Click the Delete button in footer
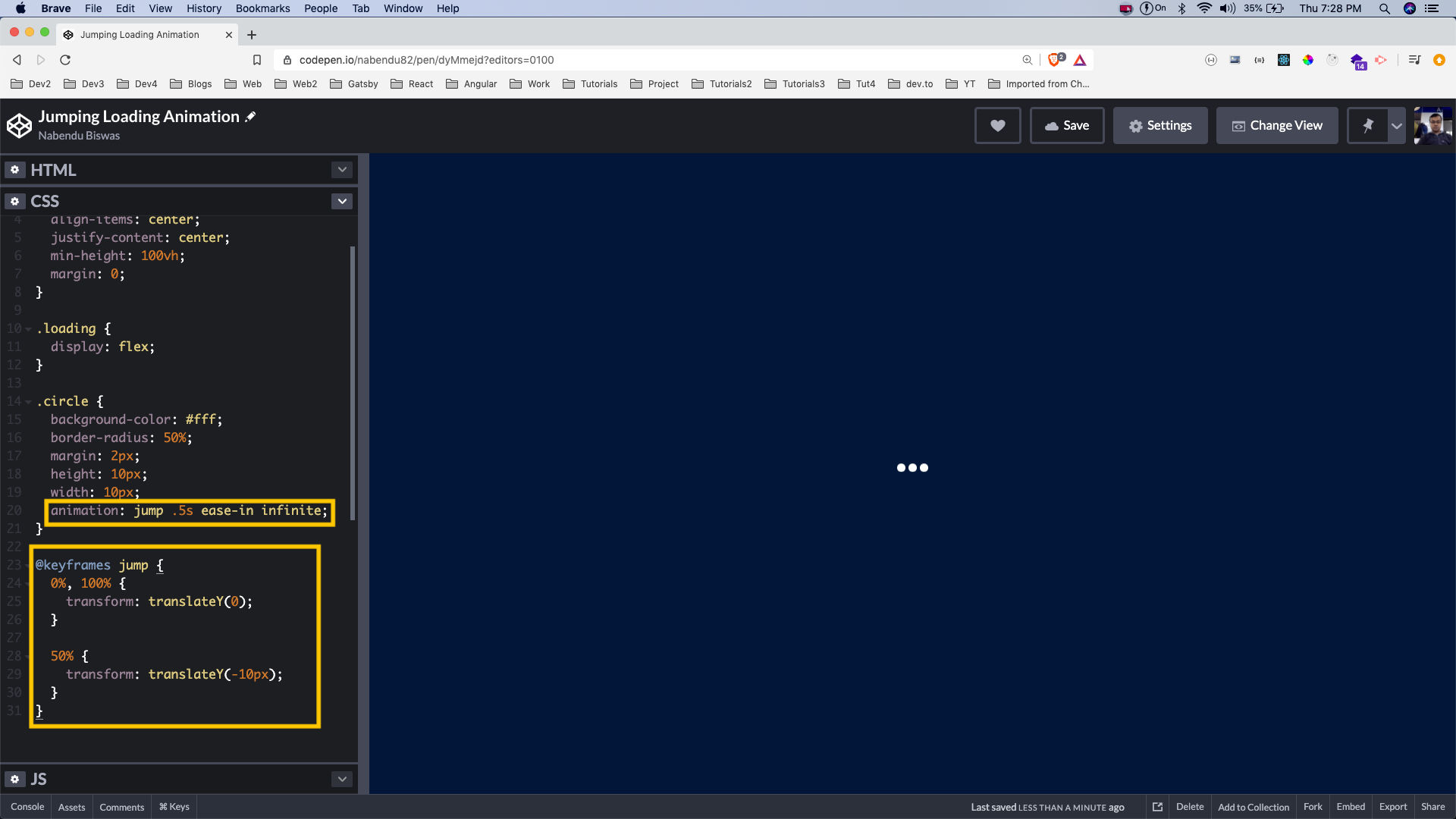Viewport: 1456px width, 819px height. click(1190, 807)
